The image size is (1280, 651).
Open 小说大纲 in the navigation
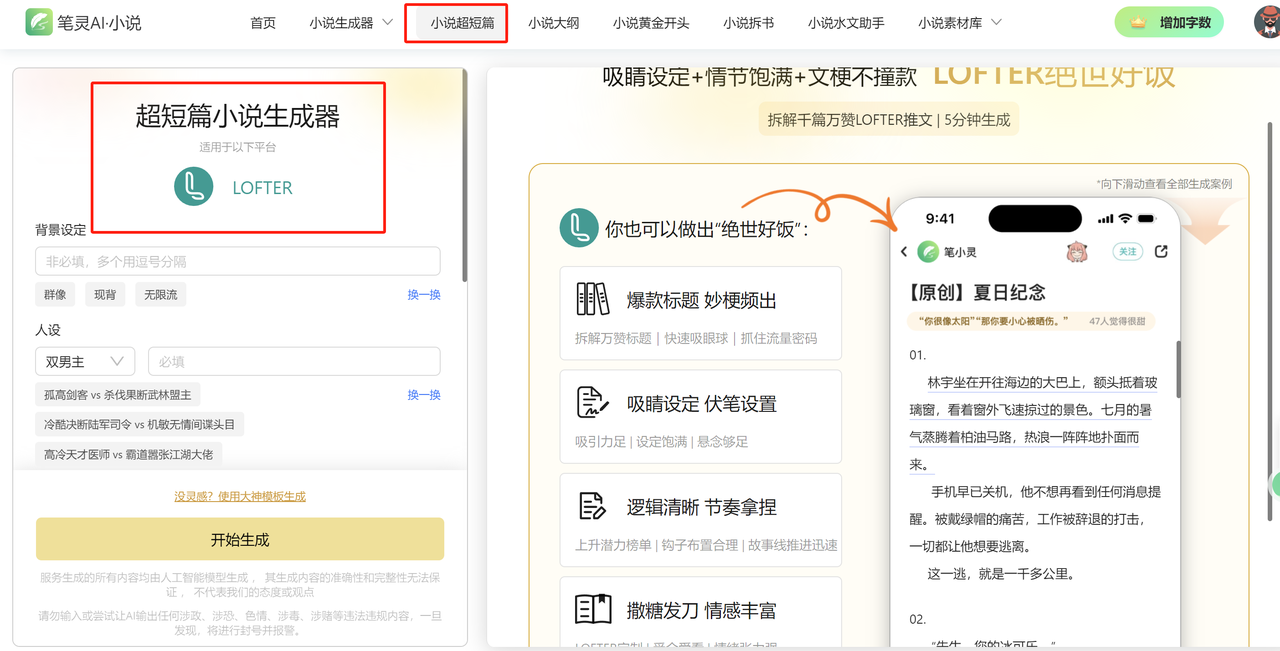[554, 23]
